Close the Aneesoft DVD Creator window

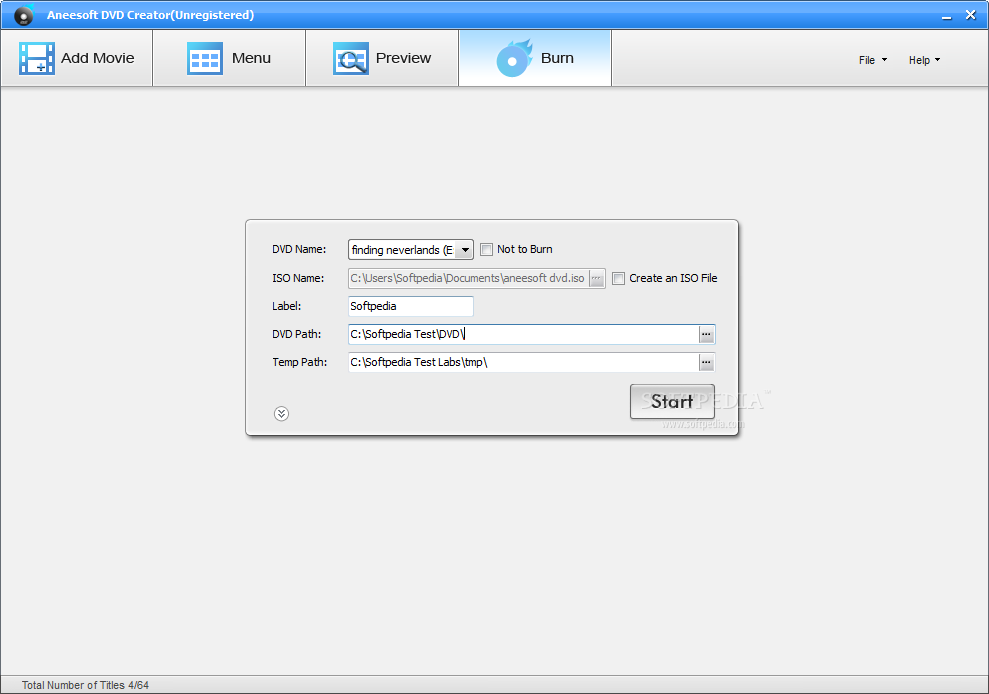click(971, 15)
